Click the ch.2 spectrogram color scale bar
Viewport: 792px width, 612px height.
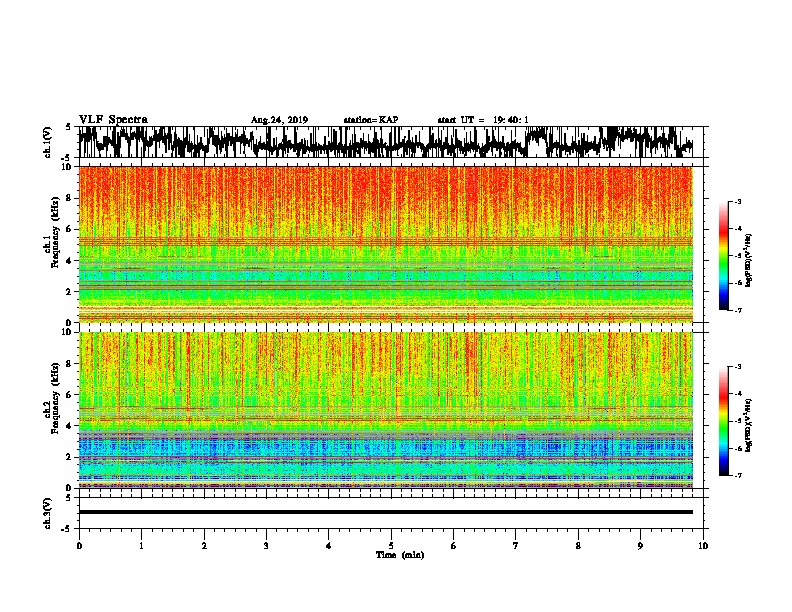coord(723,421)
